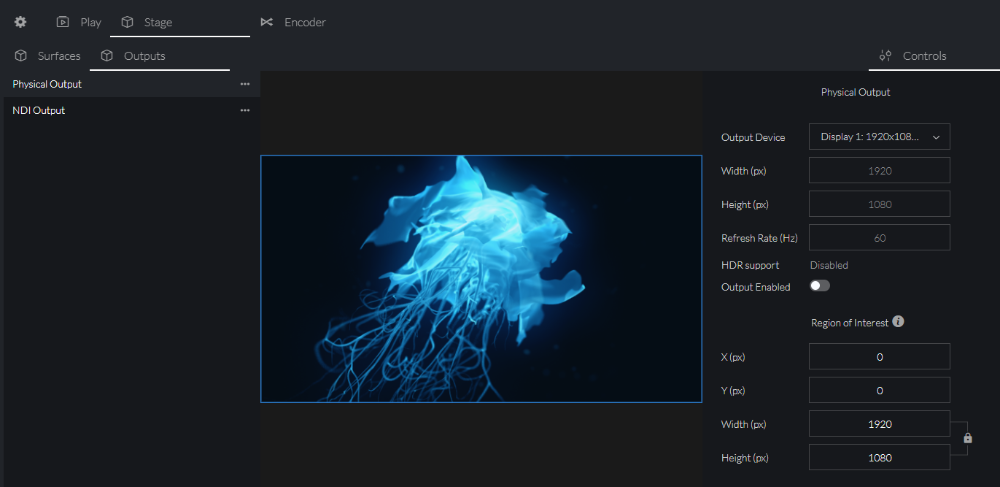The image size is (1000, 487).
Task: Click the Region of Interest X field
Action: (879, 357)
